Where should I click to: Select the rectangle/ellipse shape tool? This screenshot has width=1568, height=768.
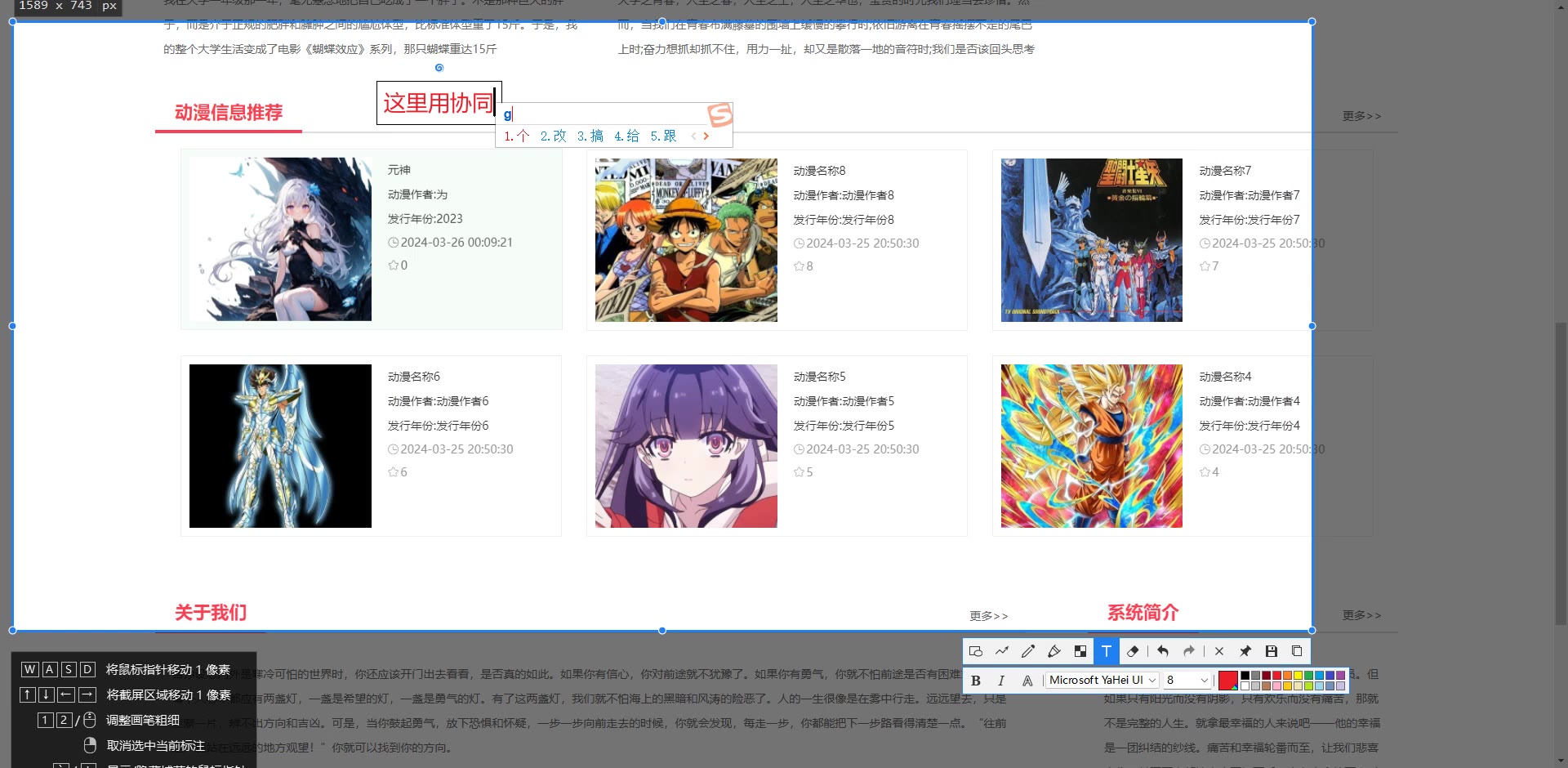pos(975,651)
